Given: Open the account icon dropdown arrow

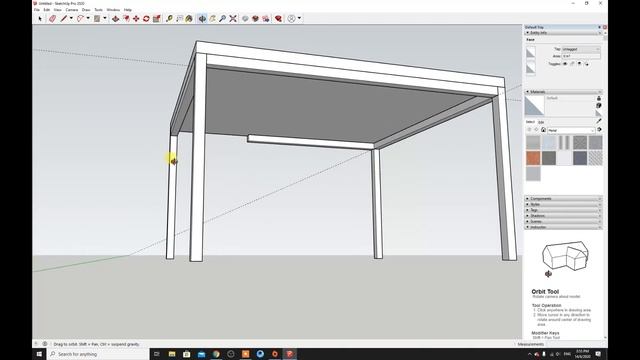Looking at the screenshot, I should [299, 18].
